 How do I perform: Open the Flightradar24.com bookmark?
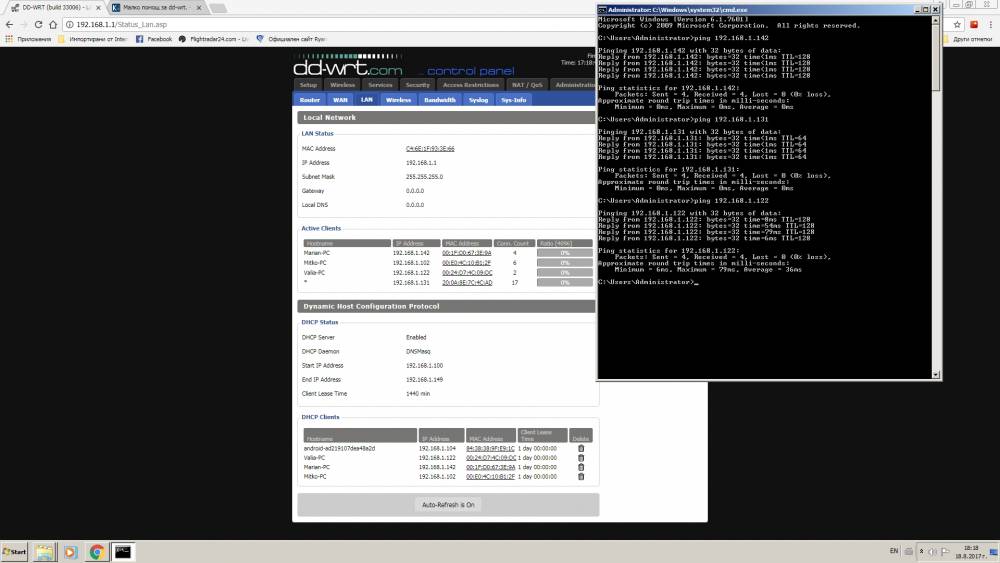tap(213, 39)
